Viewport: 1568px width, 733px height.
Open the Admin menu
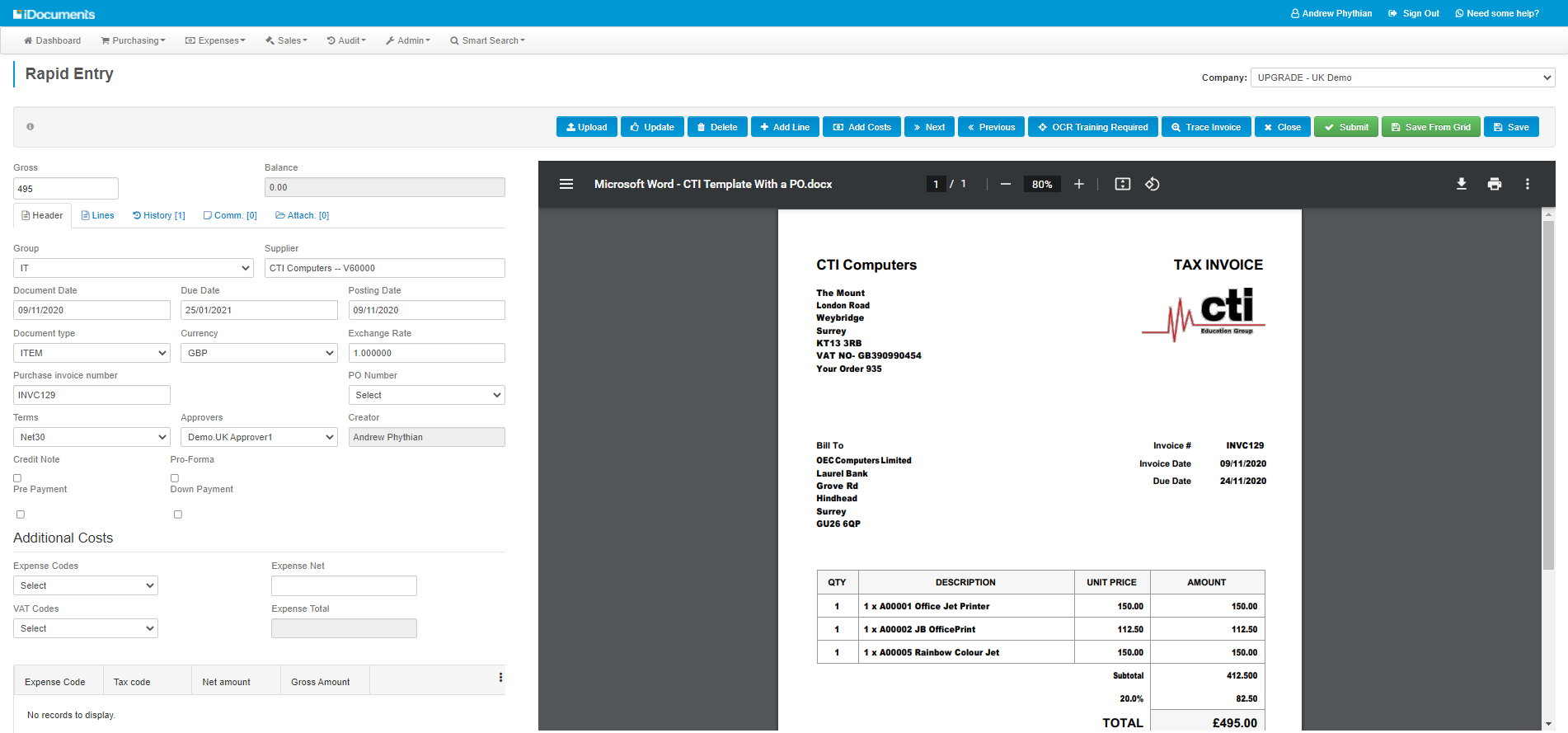click(408, 40)
